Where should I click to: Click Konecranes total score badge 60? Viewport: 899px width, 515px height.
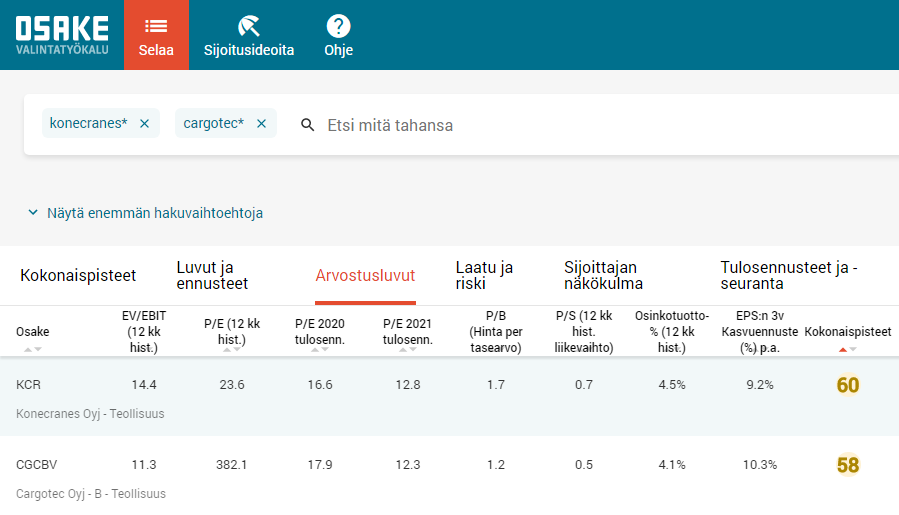pyautogui.click(x=848, y=385)
